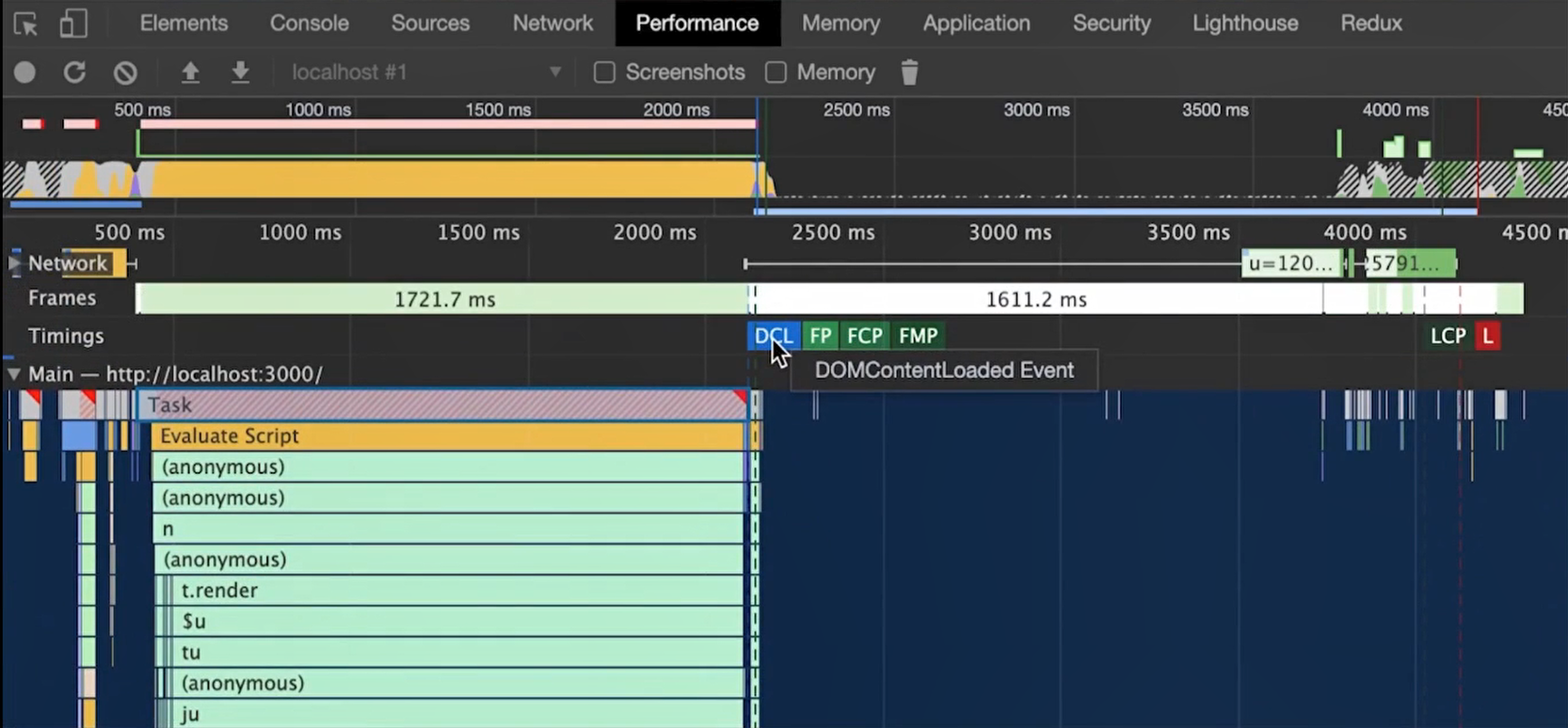Click the reload and profile icon
Image resolution: width=1568 pixels, height=728 pixels.
click(74, 72)
